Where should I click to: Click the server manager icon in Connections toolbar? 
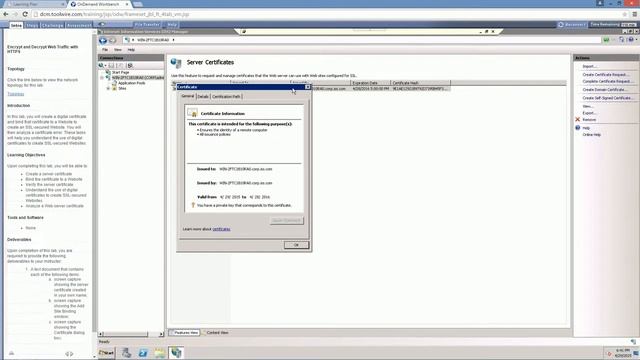(130, 65)
